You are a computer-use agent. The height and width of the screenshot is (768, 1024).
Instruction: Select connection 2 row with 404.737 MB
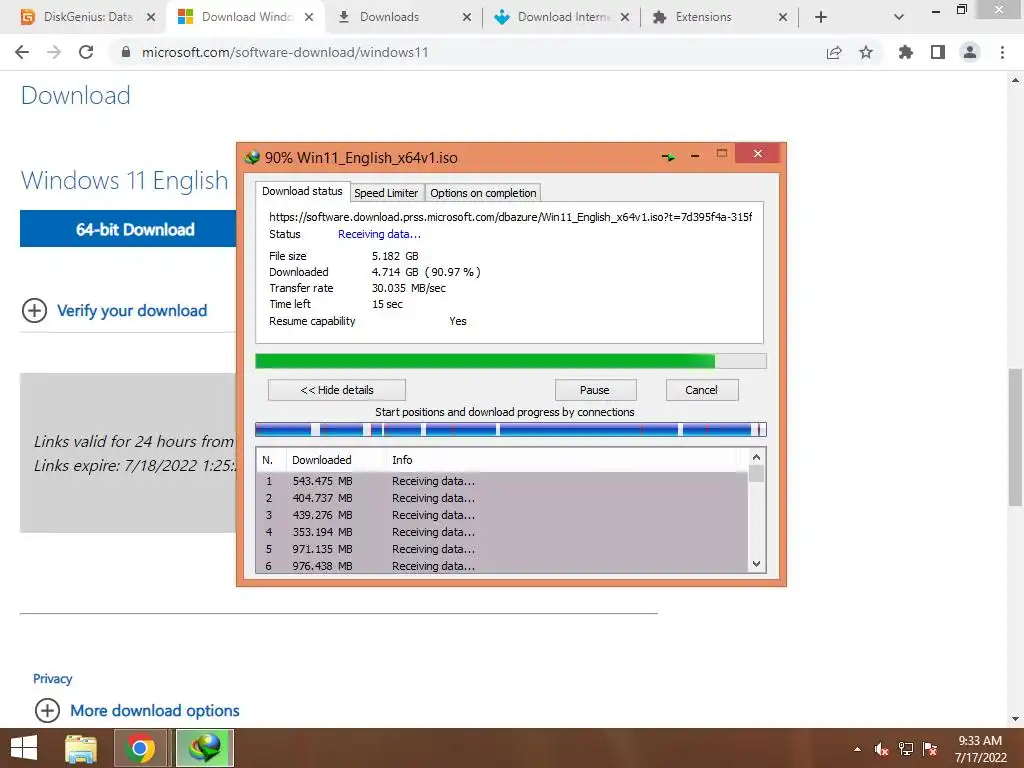(x=502, y=498)
